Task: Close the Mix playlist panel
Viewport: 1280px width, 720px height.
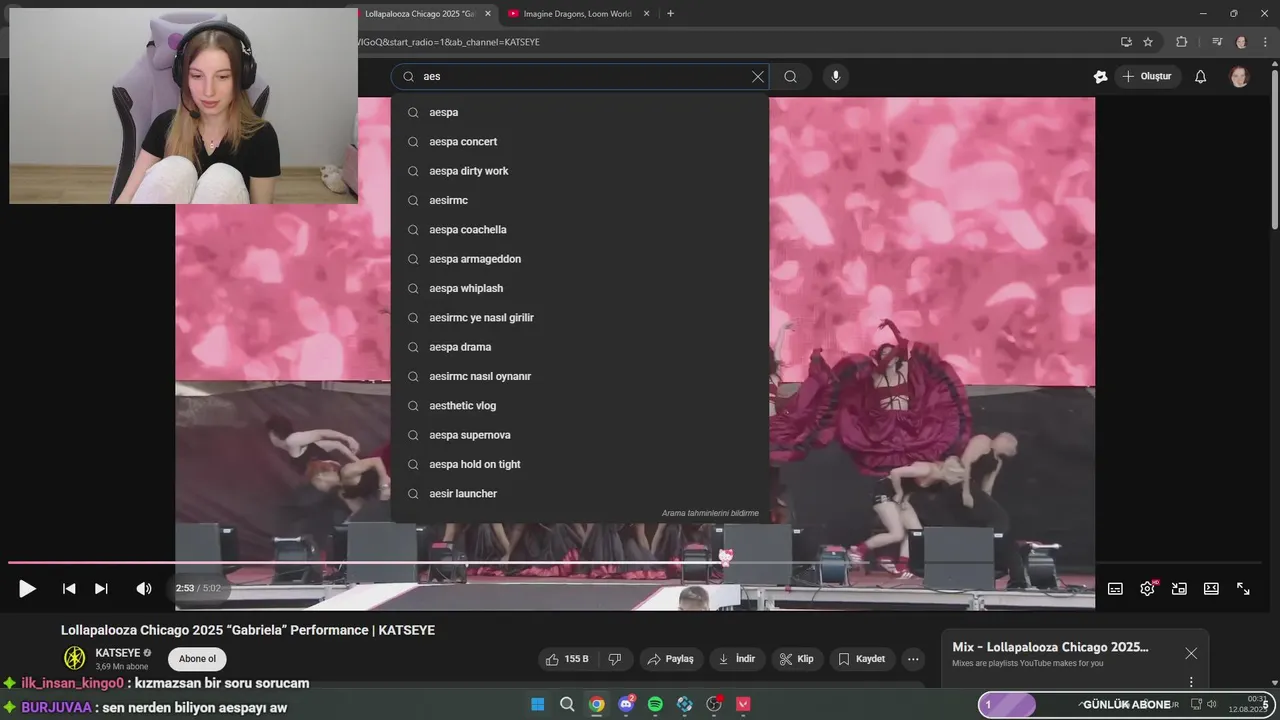Action: 1191,653
